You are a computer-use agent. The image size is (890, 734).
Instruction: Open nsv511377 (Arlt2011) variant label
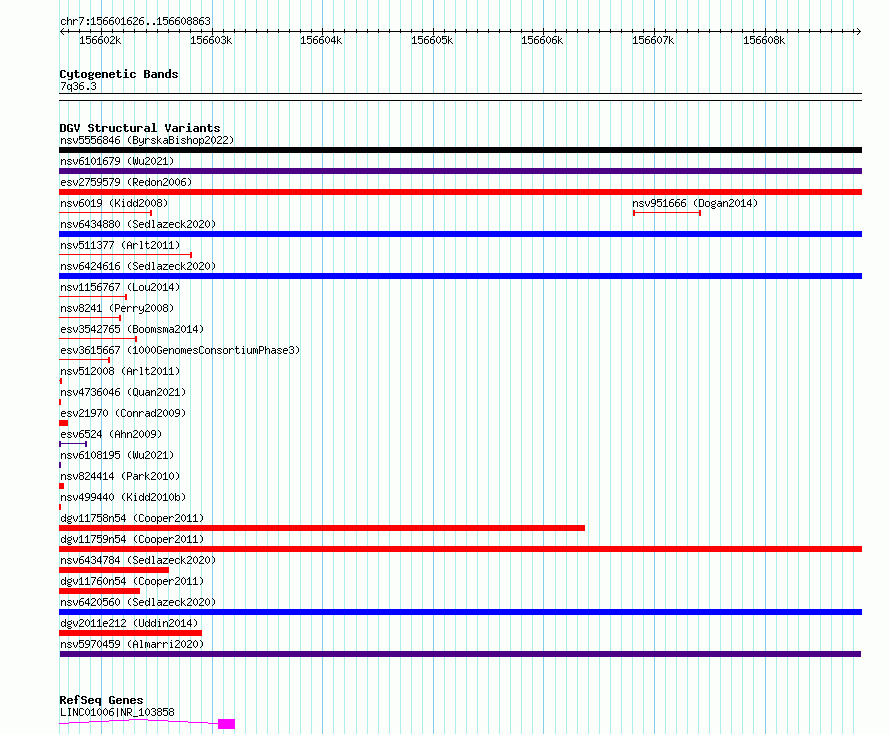point(120,245)
